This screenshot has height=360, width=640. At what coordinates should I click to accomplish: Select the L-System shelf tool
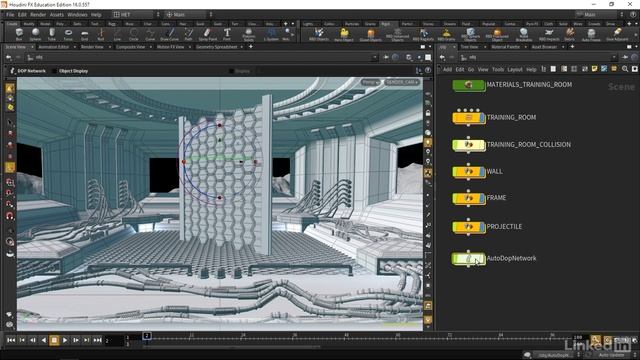271,34
